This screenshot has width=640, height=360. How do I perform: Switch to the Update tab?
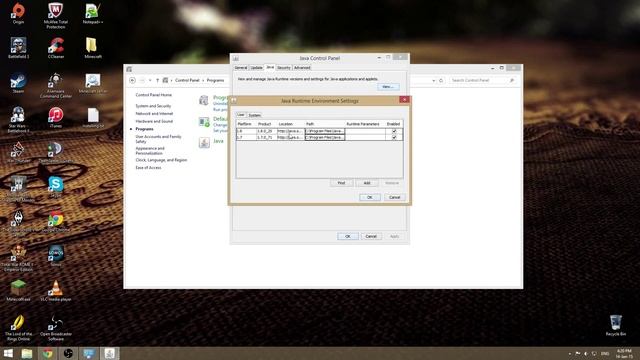256,68
